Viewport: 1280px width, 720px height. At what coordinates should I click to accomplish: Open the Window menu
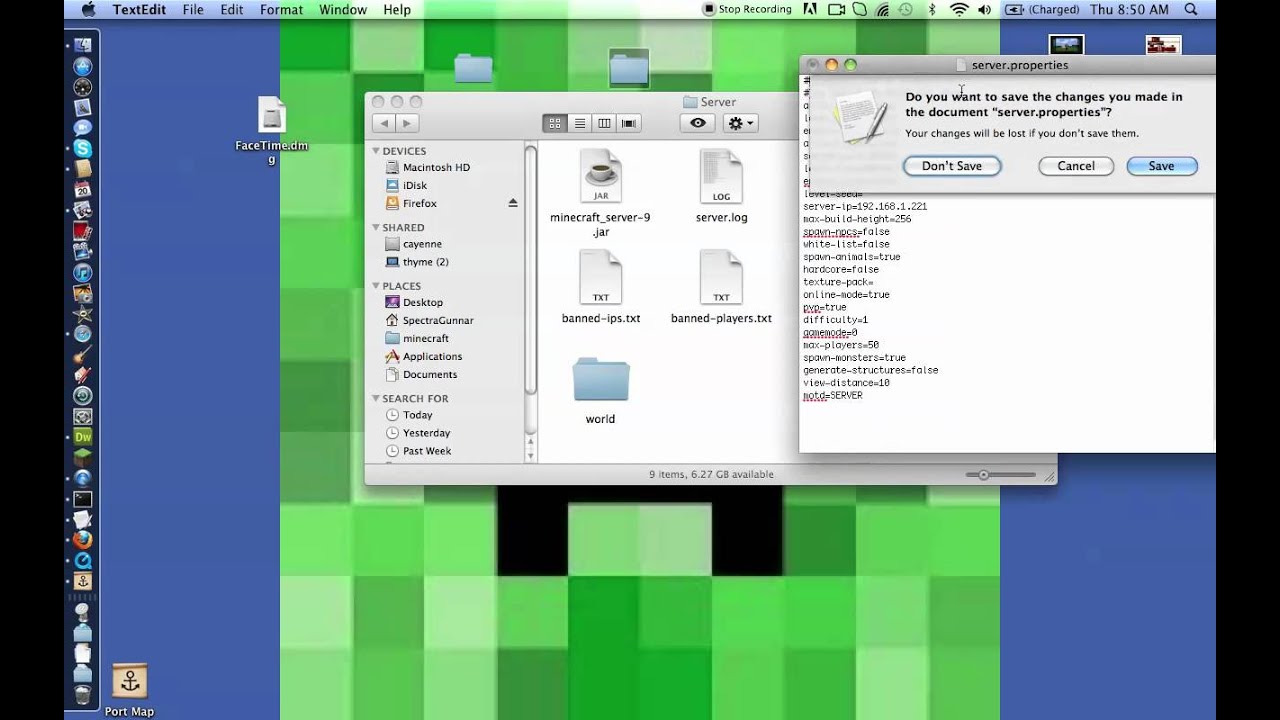[x=343, y=9]
